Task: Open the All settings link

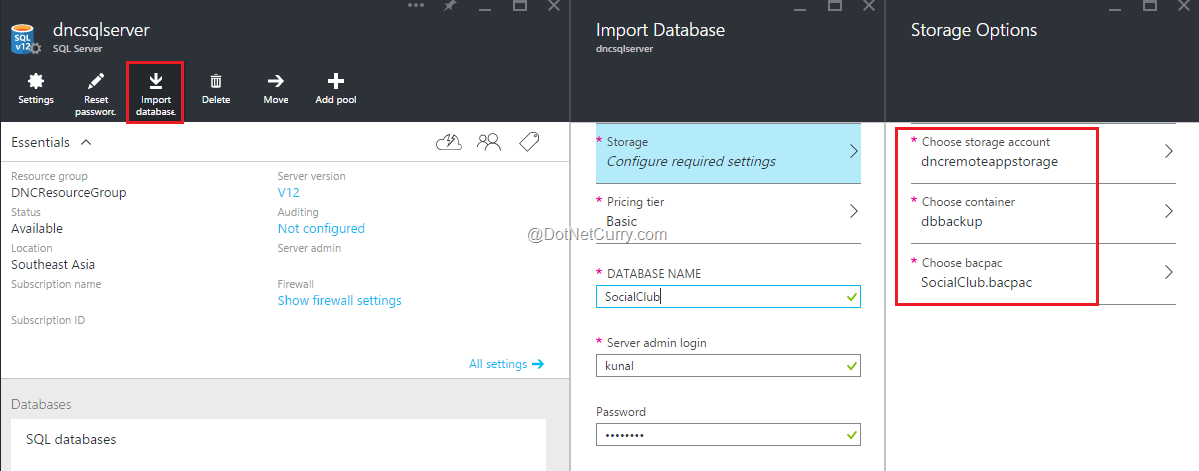Action: [506, 364]
